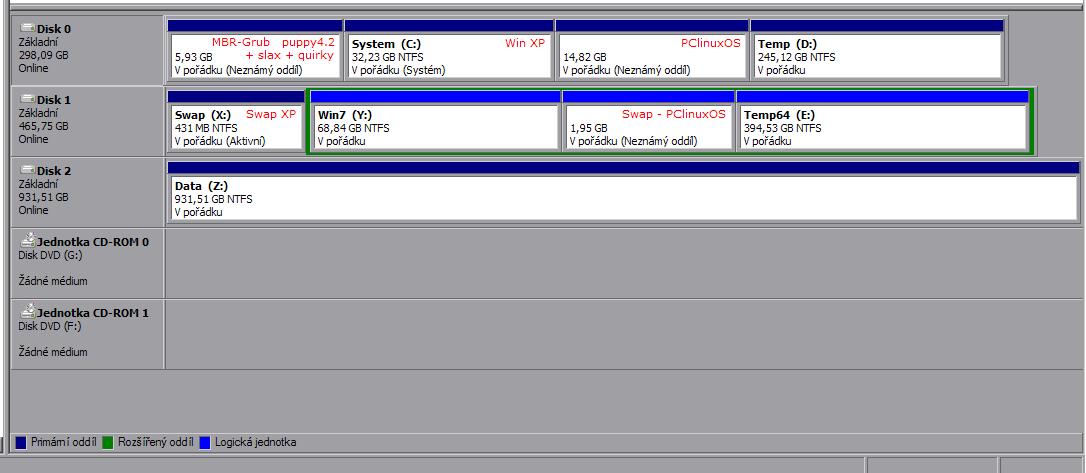Screen dimensions: 1086x473
Task: Click the Disk DVD (F:) text
Action: (x=50, y=325)
